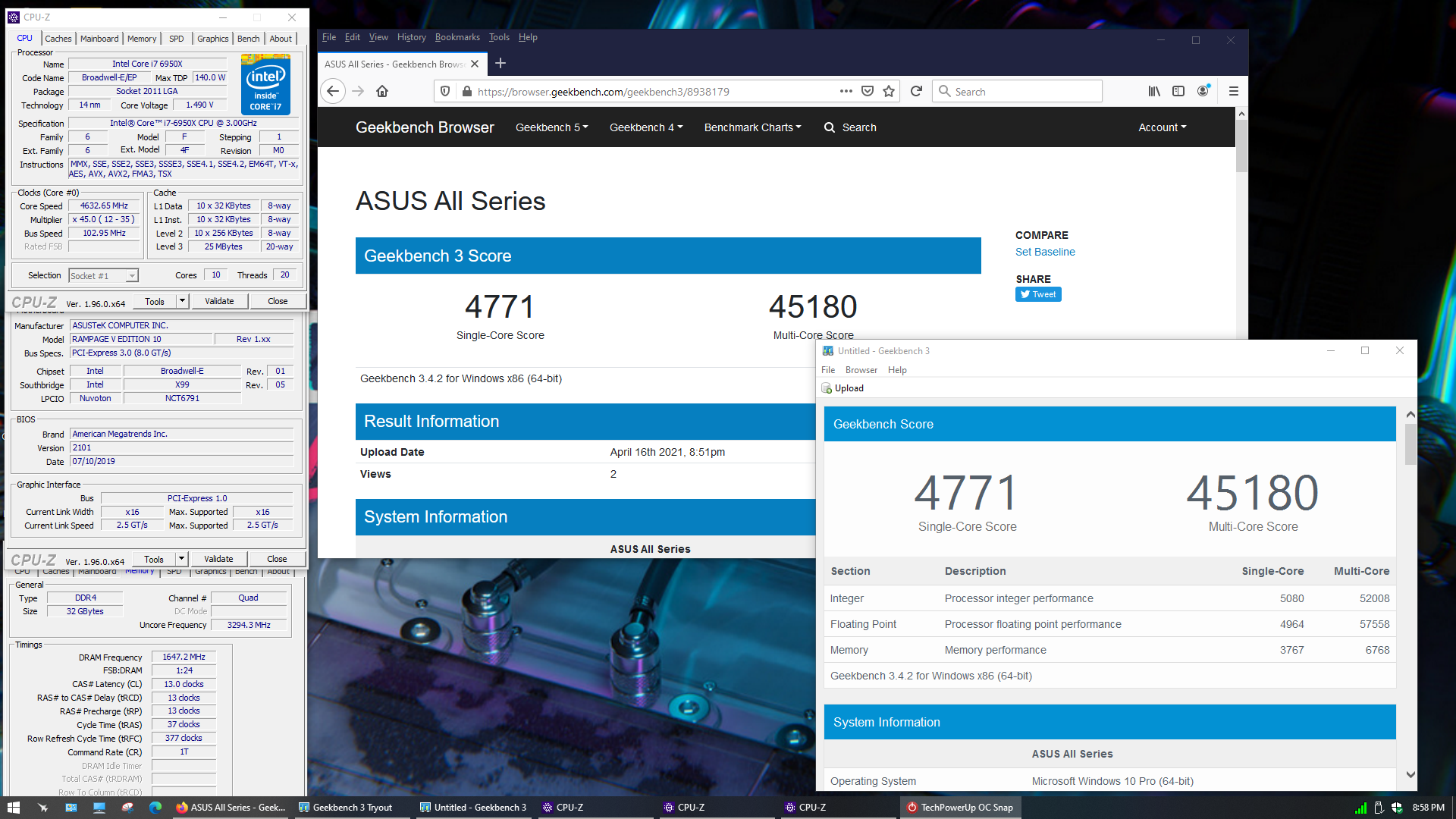Click the Core Speed value 4632.65 MHz

click(x=104, y=206)
